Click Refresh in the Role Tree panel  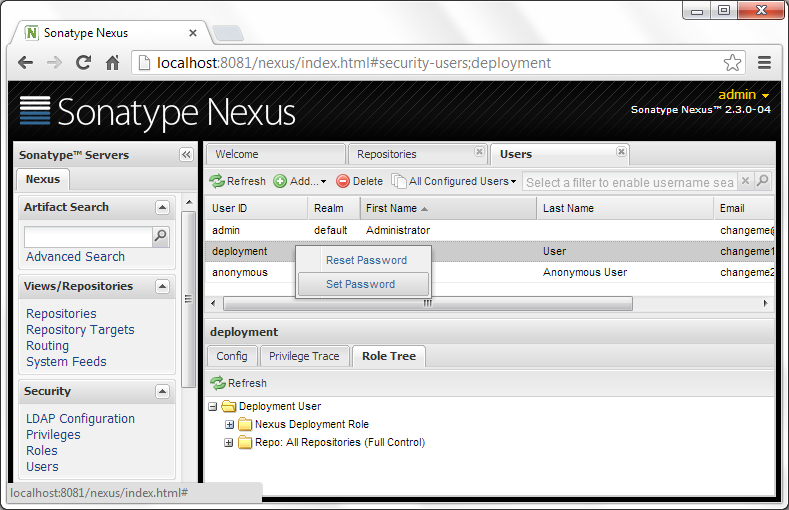239,383
